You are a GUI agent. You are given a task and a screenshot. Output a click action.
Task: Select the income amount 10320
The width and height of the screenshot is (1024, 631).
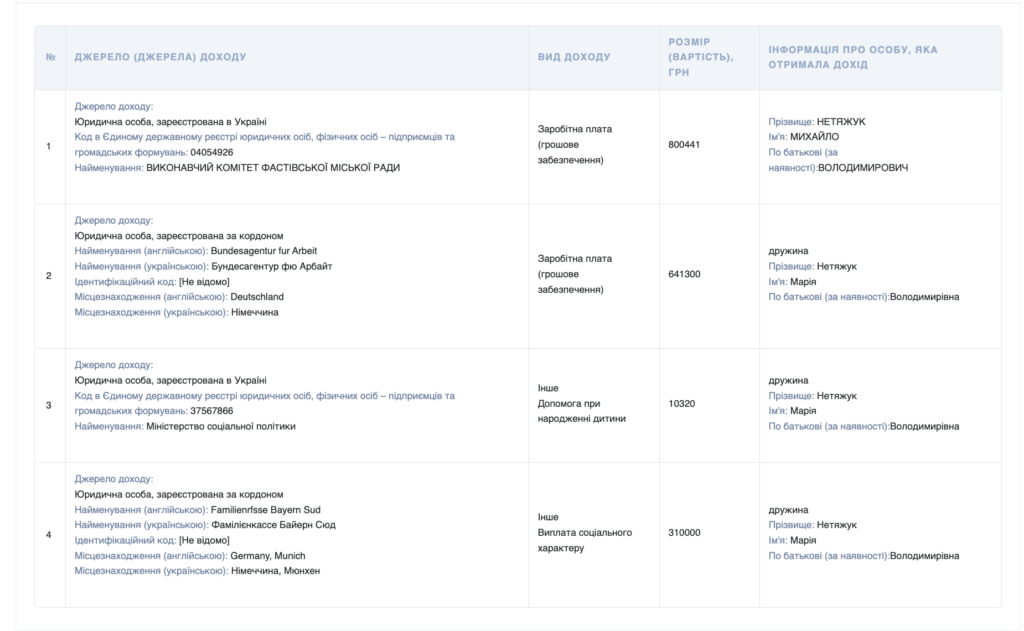point(681,404)
